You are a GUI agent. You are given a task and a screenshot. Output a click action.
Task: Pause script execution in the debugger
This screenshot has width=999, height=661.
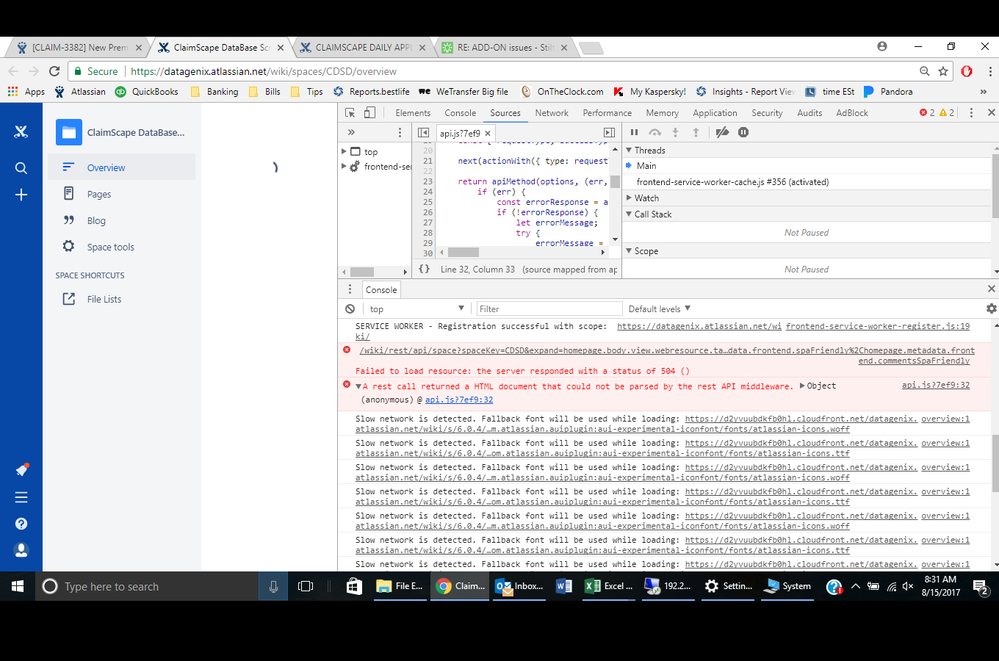pos(634,133)
